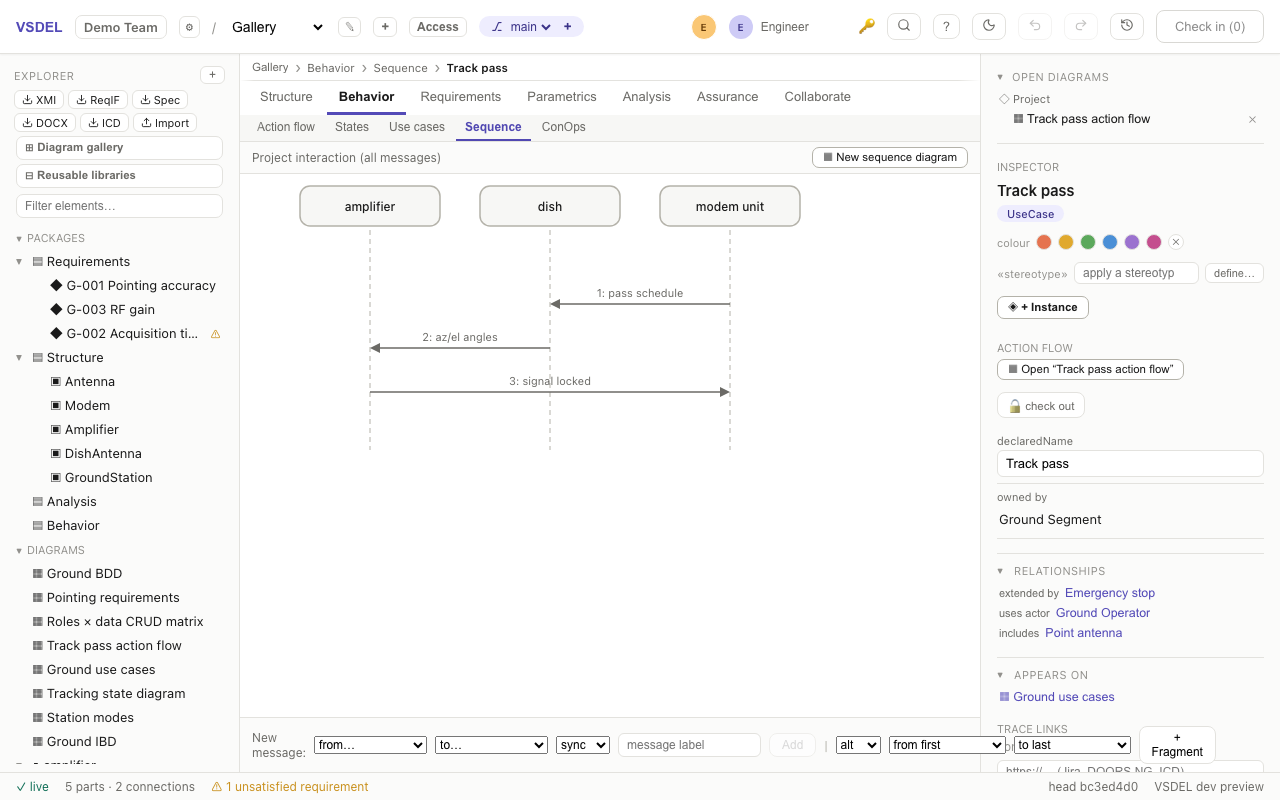Switch to the Collaborate tab
The height and width of the screenshot is (800, 1280).
(818, 97)
